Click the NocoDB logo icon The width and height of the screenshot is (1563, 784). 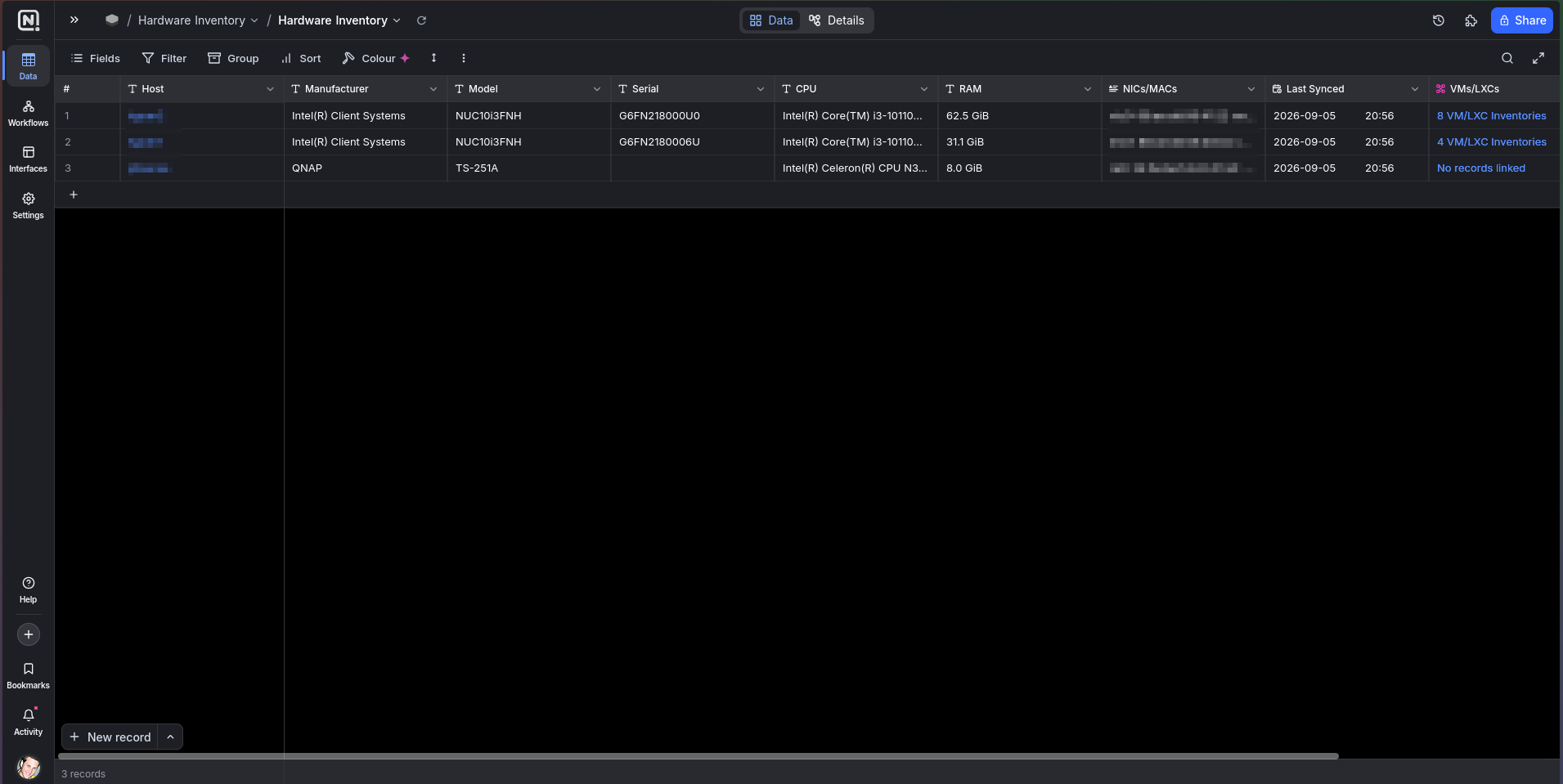(x=29, y=20)
